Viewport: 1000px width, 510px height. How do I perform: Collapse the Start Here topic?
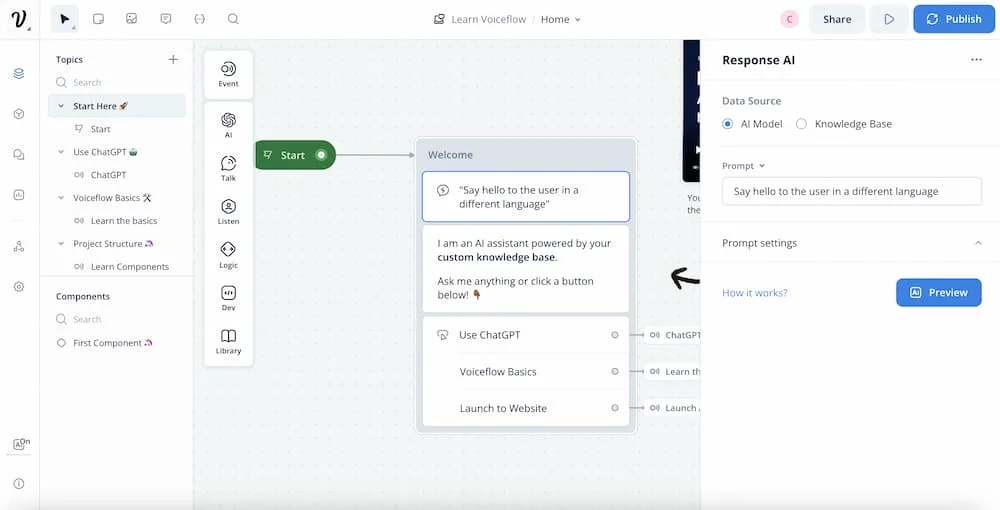click(61, 106)
